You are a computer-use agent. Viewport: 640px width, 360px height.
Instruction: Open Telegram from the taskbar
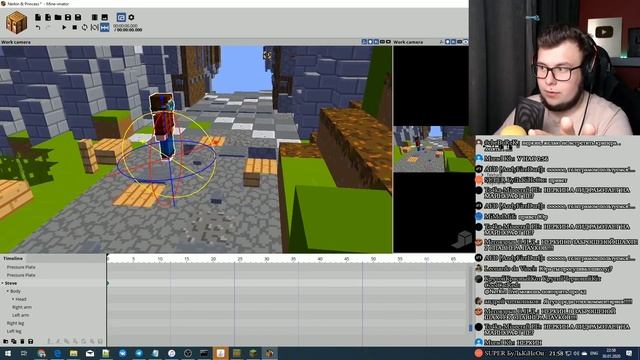coord(139,353)
